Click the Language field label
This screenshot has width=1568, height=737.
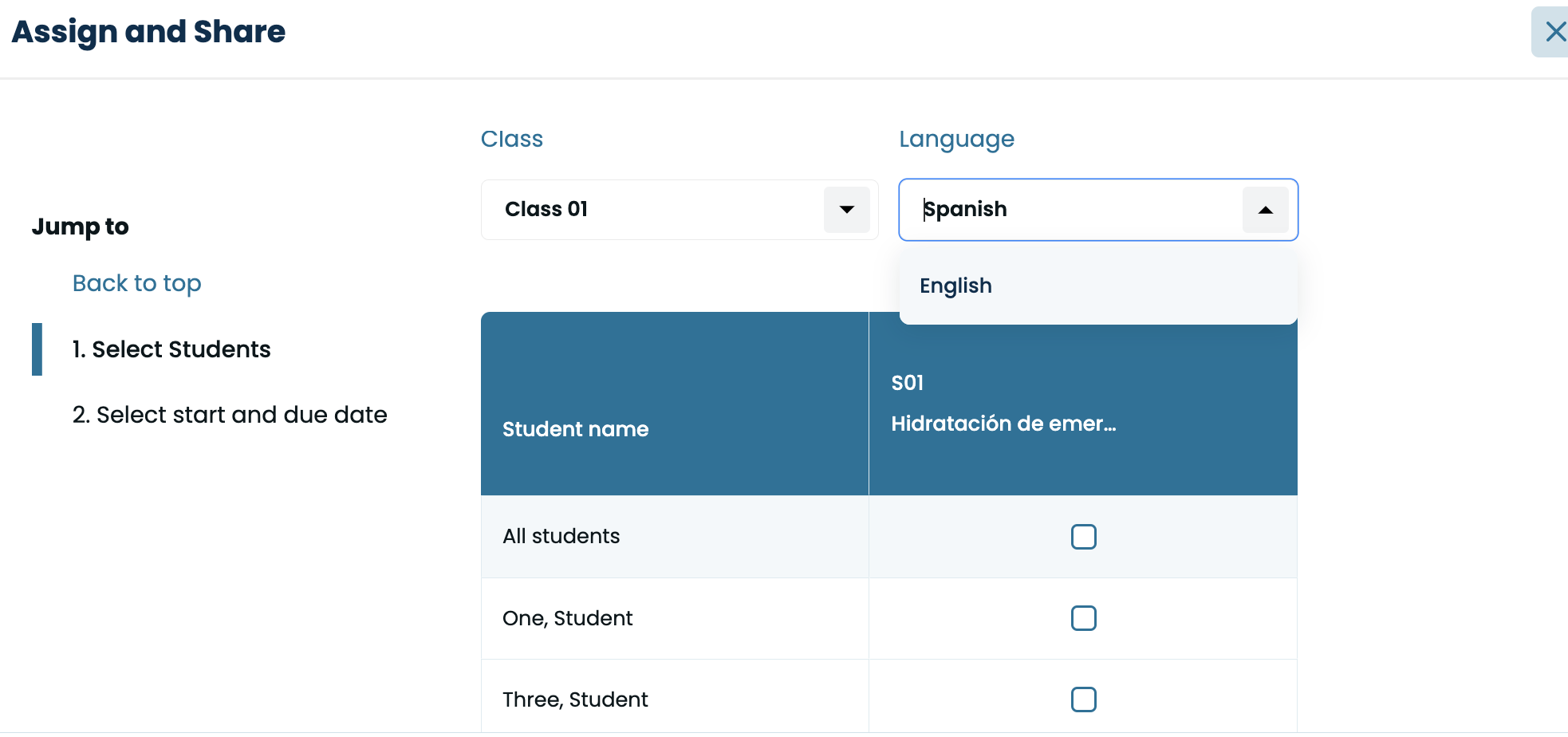click(957, 140)
